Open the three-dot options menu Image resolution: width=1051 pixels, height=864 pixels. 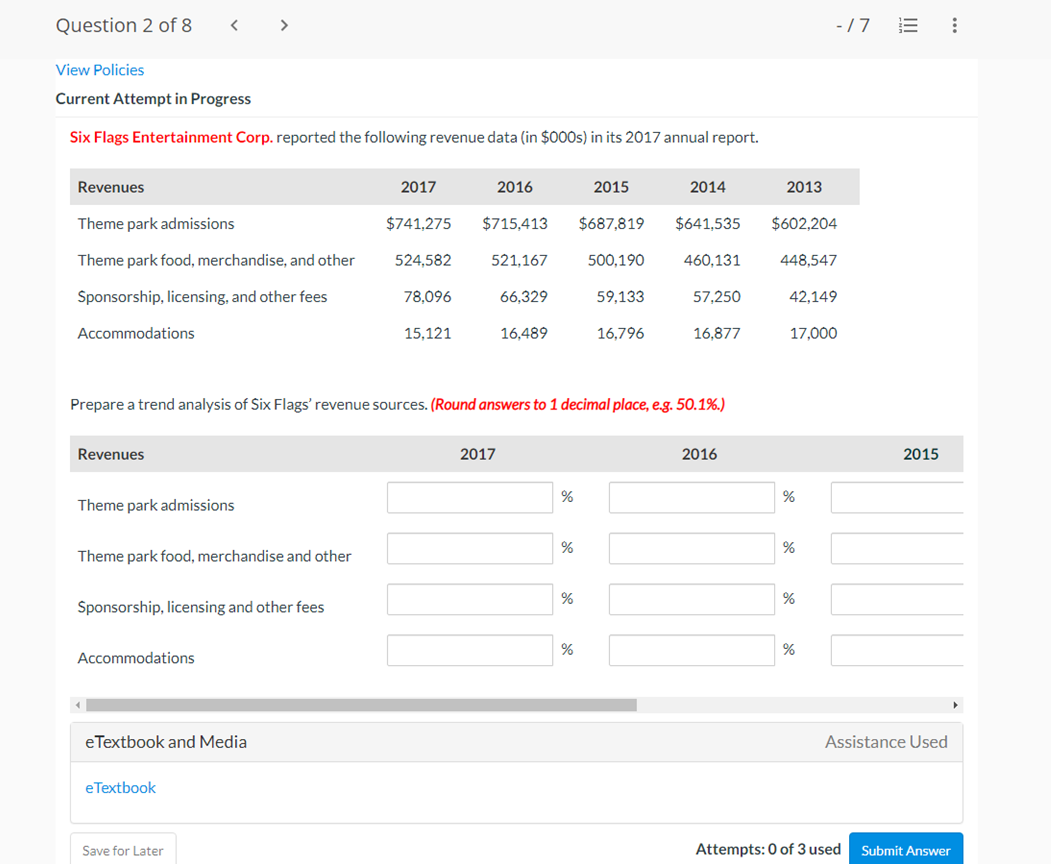(954, 25)
